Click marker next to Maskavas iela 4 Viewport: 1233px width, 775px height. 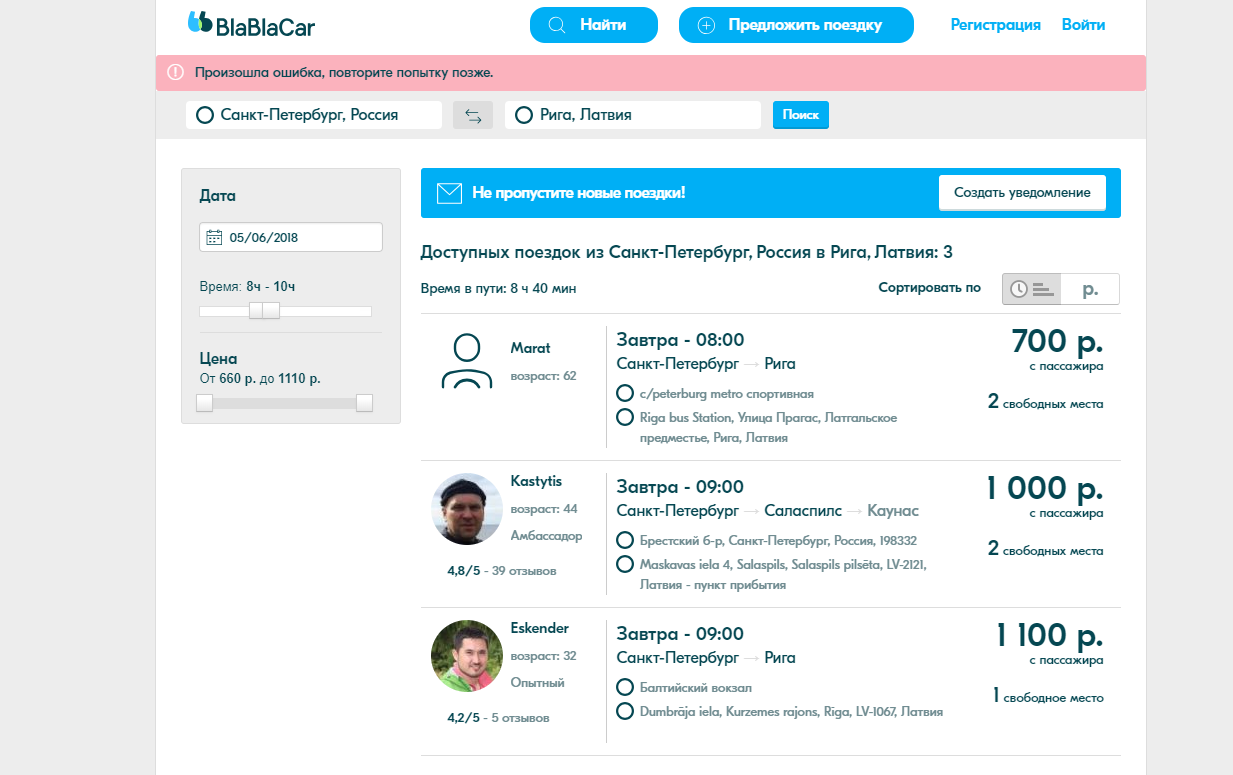point(625,564)
